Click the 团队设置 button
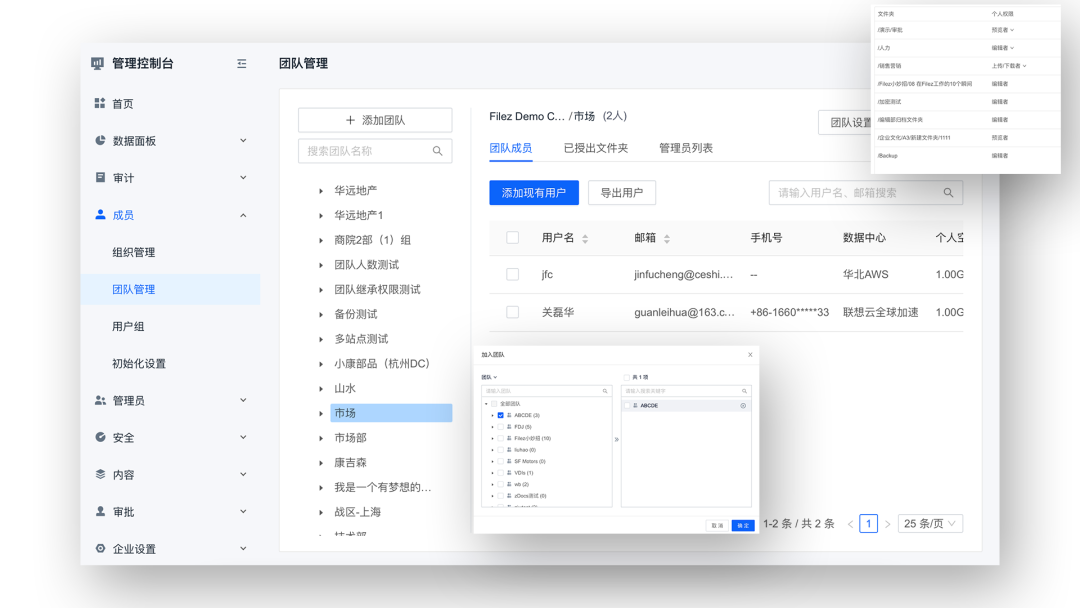1080x608 pixels. pos(846,123)
